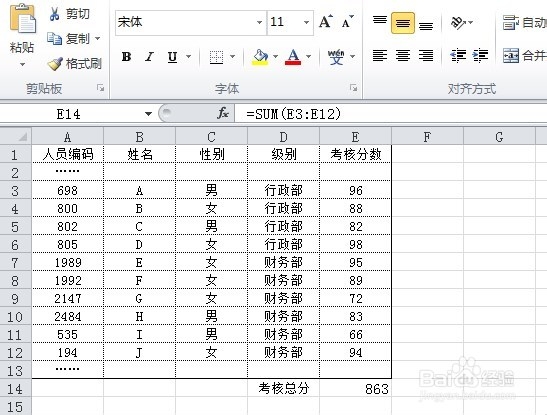Click the score cell with 72
Viewport: 547px width, 415px height.
(x=355, y=298)
